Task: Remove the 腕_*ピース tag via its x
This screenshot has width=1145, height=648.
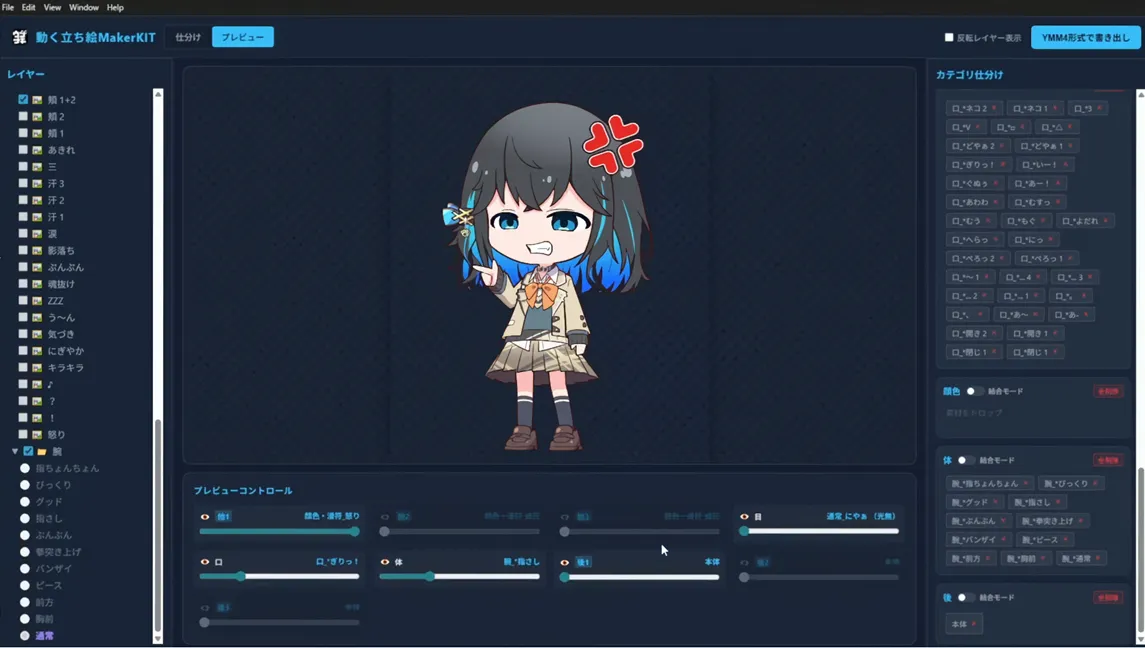Action: tap(1065, 539)
